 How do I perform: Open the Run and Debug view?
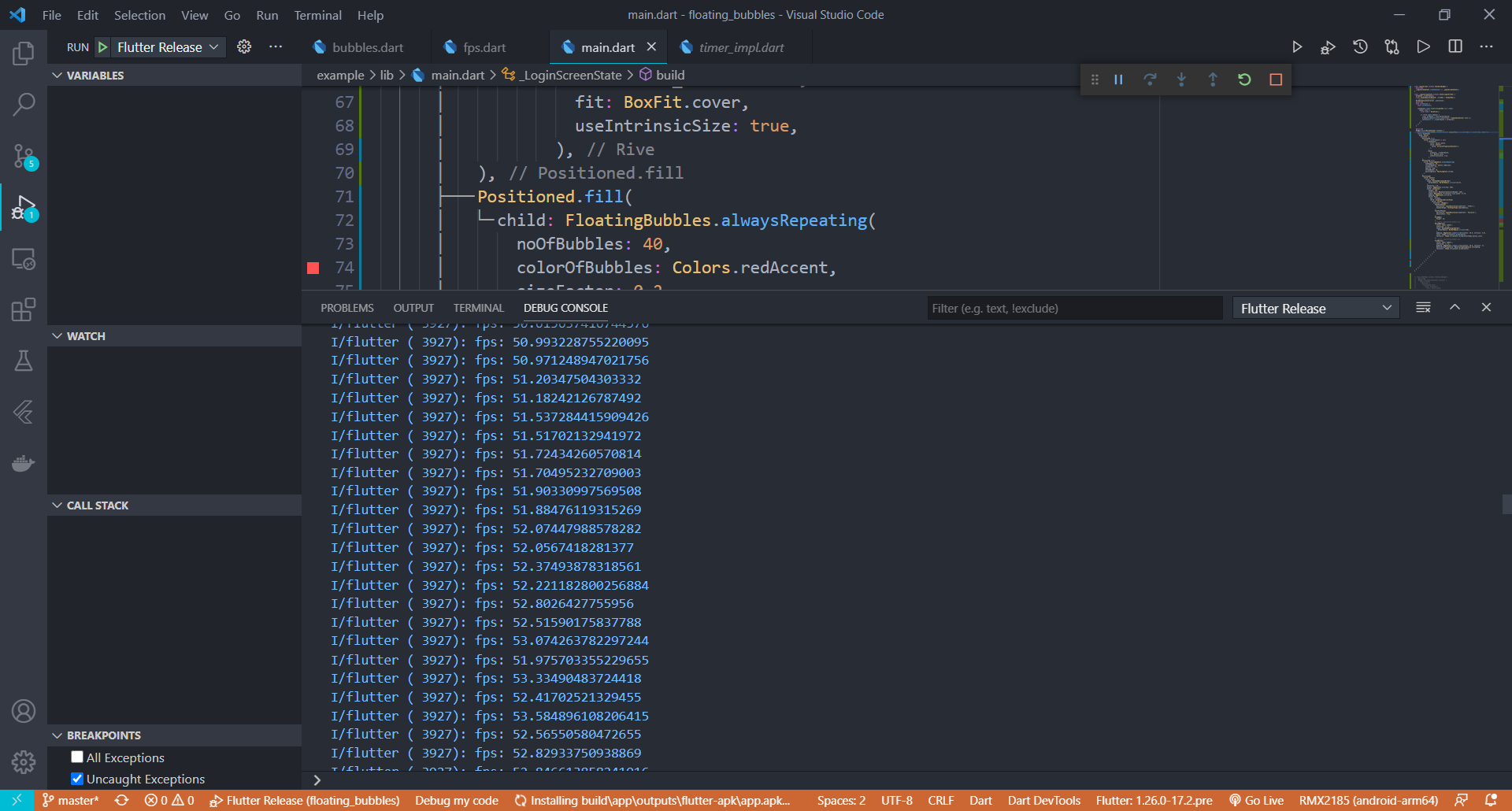click(x=24, y=208)
